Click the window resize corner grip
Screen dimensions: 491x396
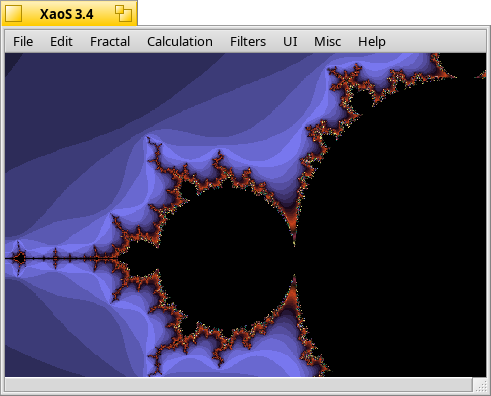481,386
